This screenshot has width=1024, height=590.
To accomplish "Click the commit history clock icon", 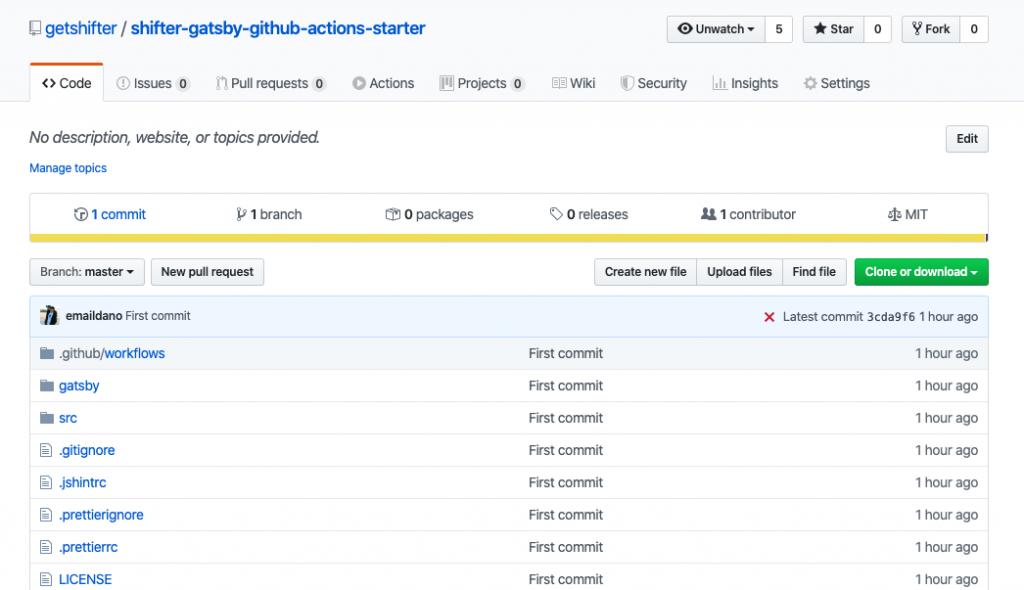I will pyautogui.click(x=80, y=214).
